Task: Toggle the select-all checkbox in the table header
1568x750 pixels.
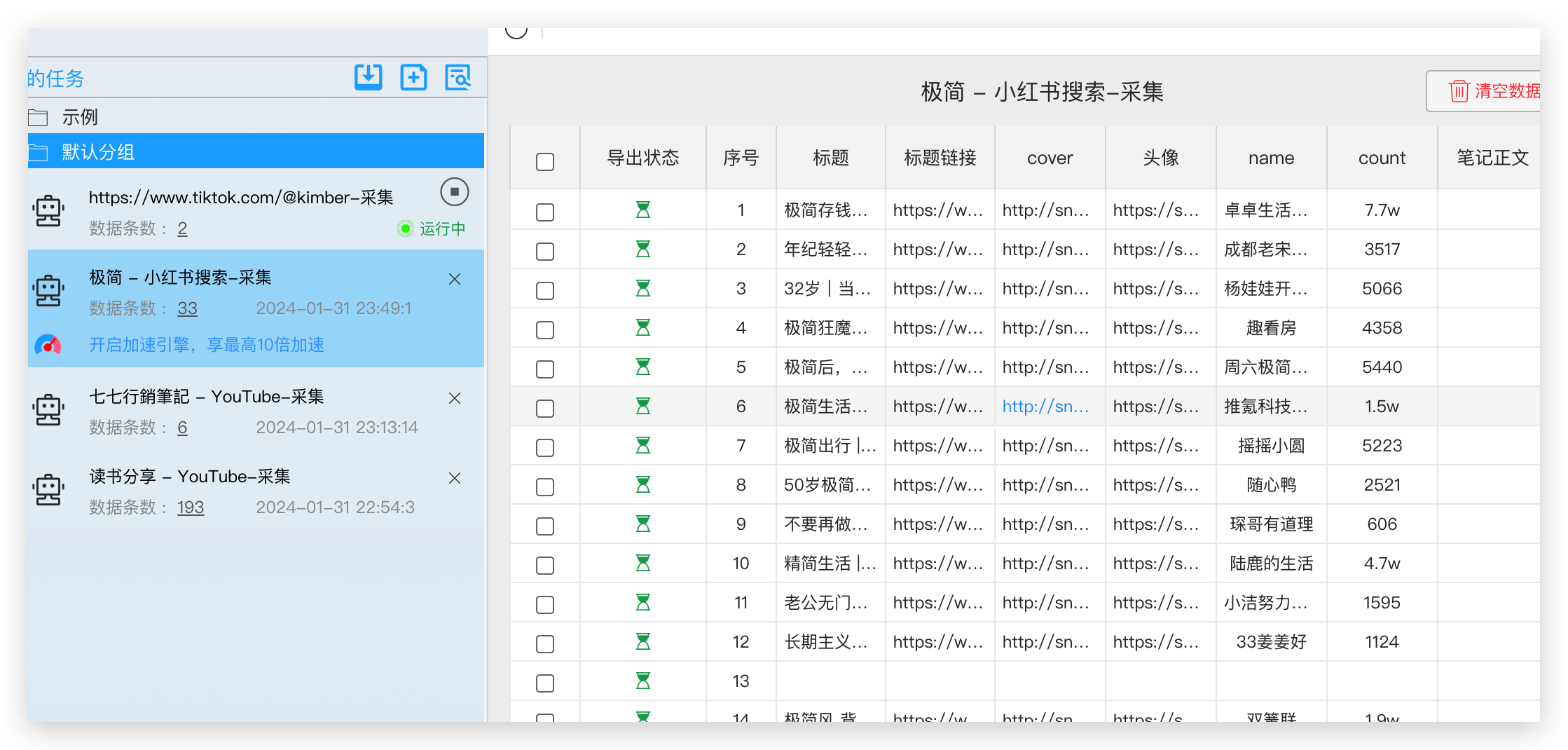Action: pos(545,162)
